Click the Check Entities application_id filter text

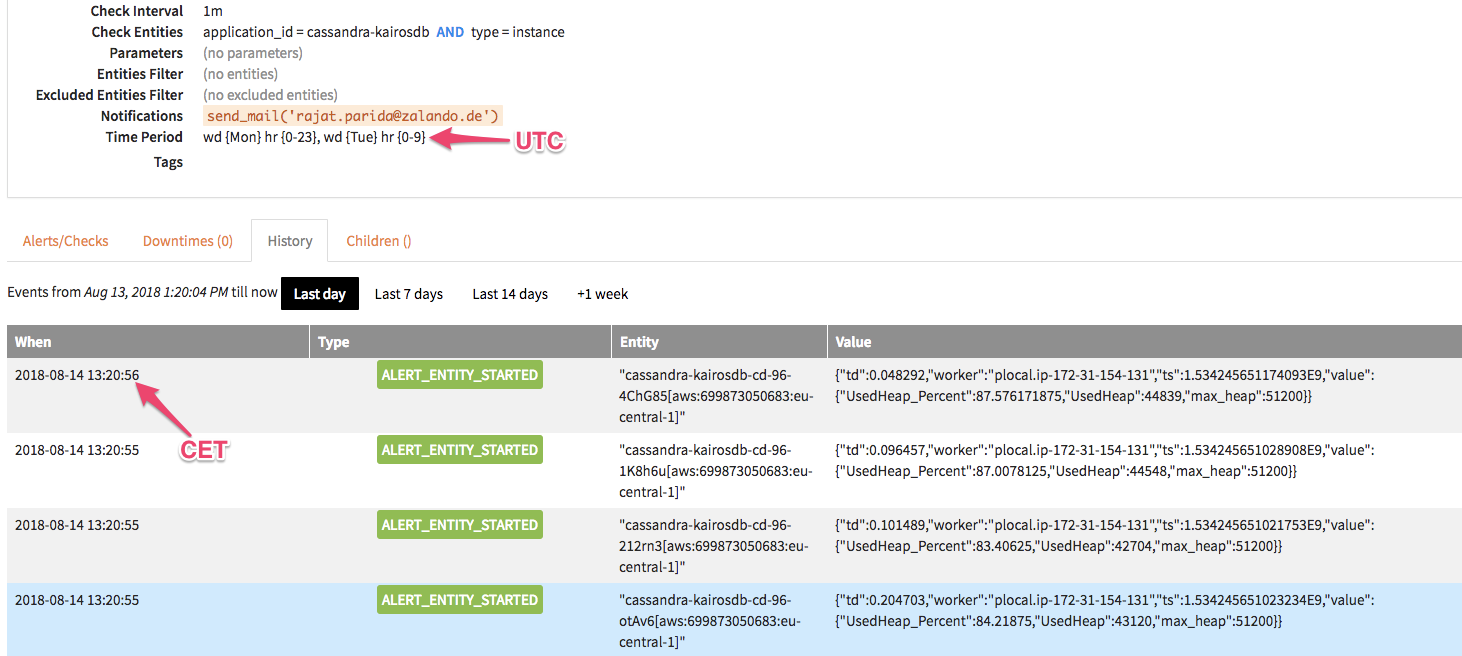coord(316,32)
